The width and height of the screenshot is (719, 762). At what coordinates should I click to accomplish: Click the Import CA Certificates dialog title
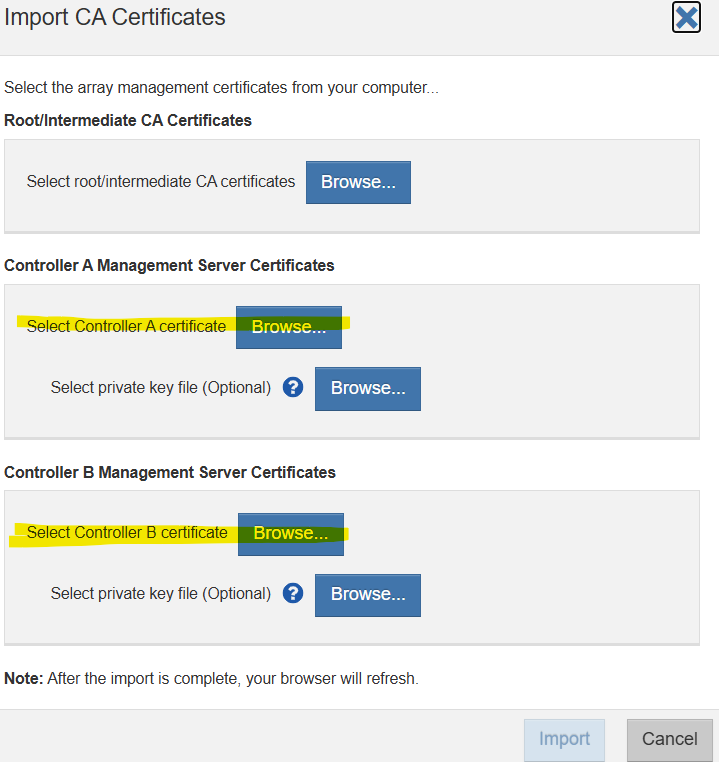[115, 18]
